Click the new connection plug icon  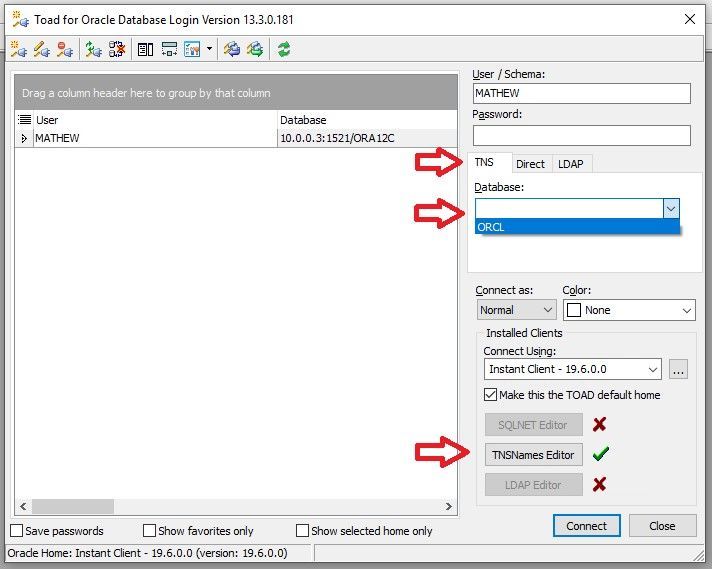coord(19,49)
